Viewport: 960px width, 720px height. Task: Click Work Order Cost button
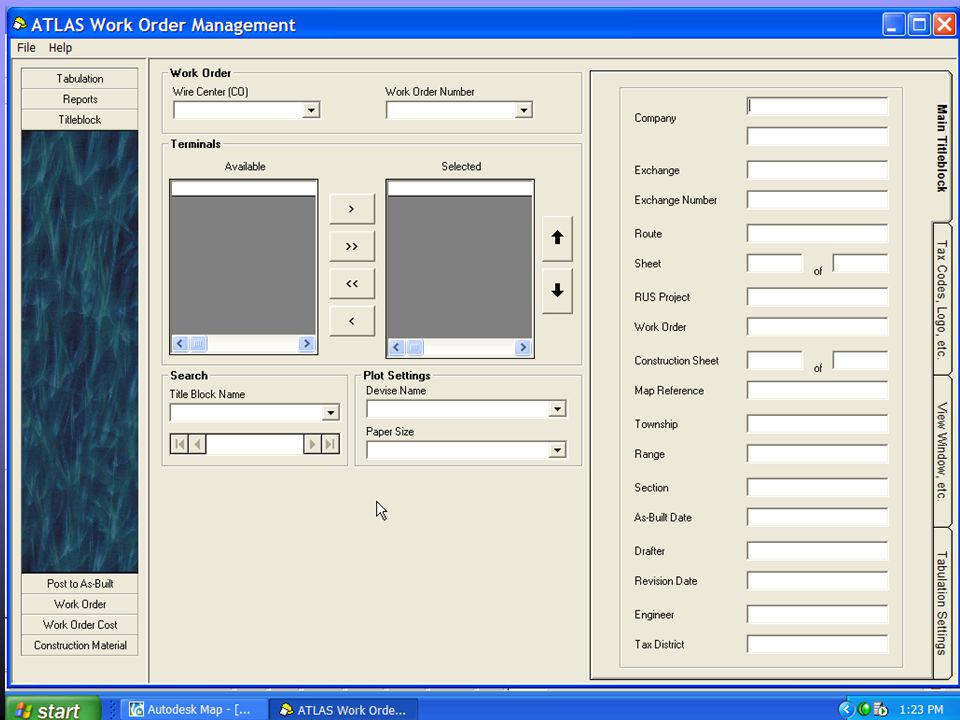(80, 624)
